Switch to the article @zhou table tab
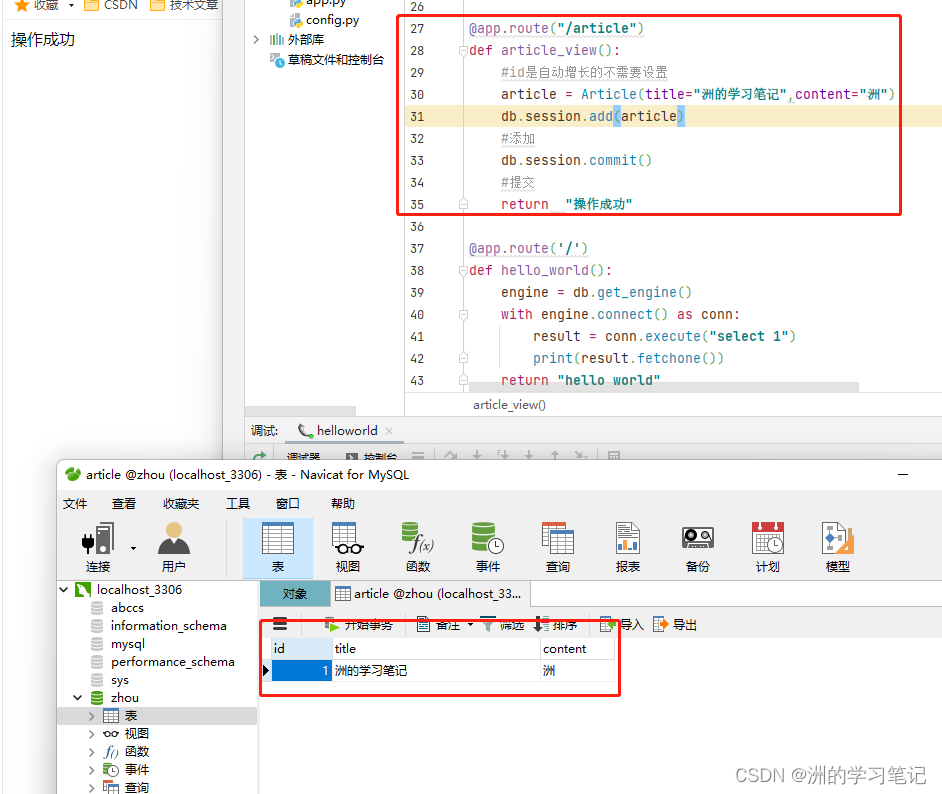 coord(429,594)
